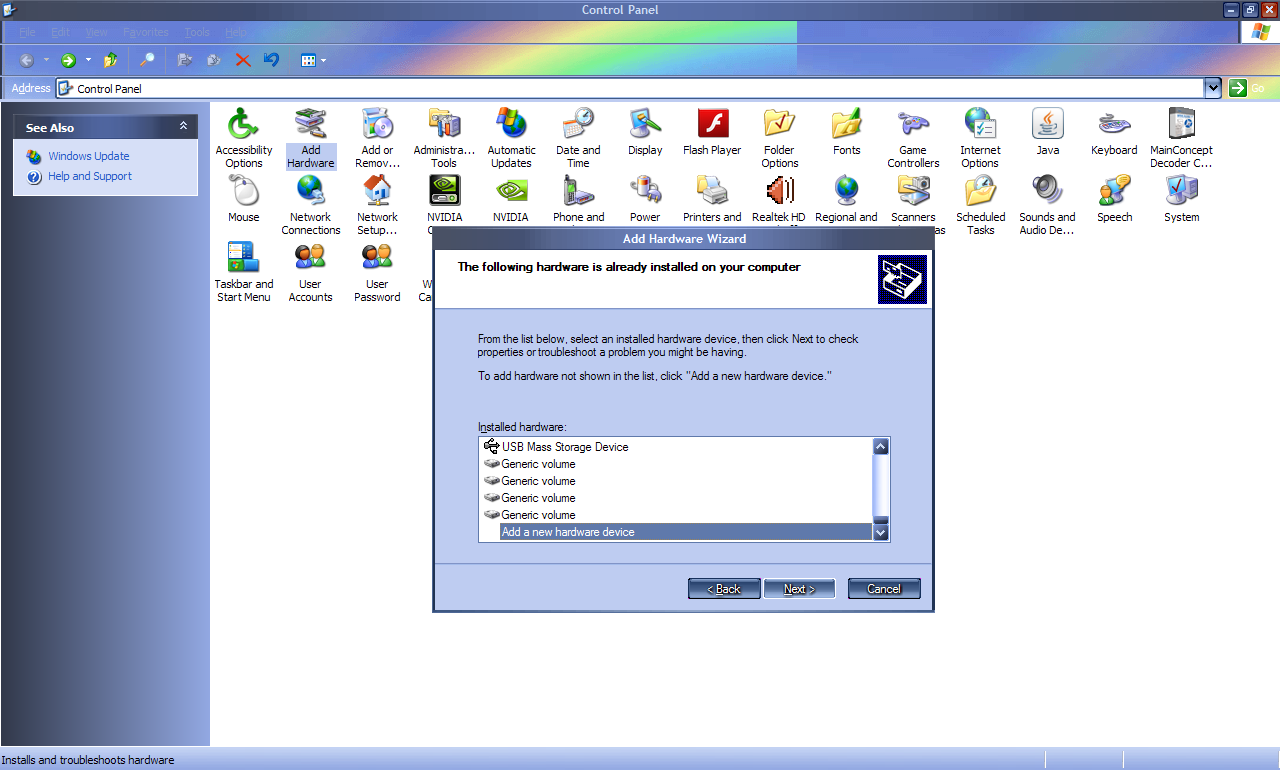Open Mouse settings in Control Panel
Viewport: 1280px width, 770px height.
coord(244,200)
